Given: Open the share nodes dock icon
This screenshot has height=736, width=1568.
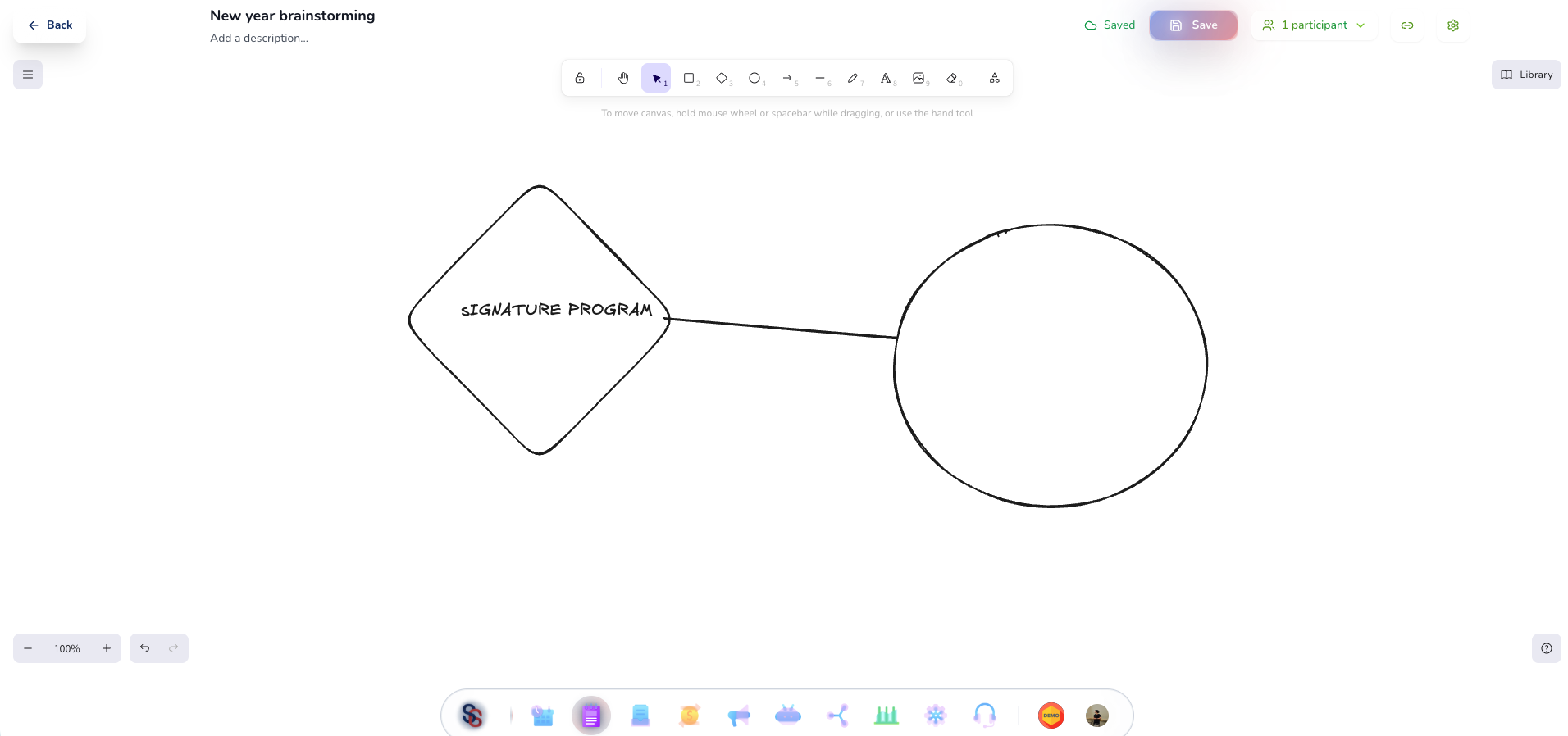Looking at the screenshot, I should coord(837,716).
